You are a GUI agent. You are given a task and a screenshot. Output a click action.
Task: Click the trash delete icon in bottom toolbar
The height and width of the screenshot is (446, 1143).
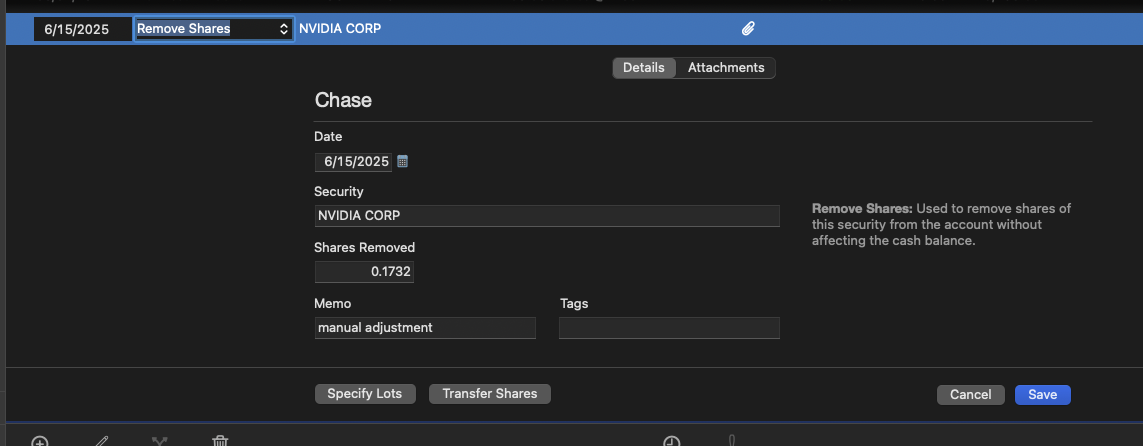[x=220, y=441]
